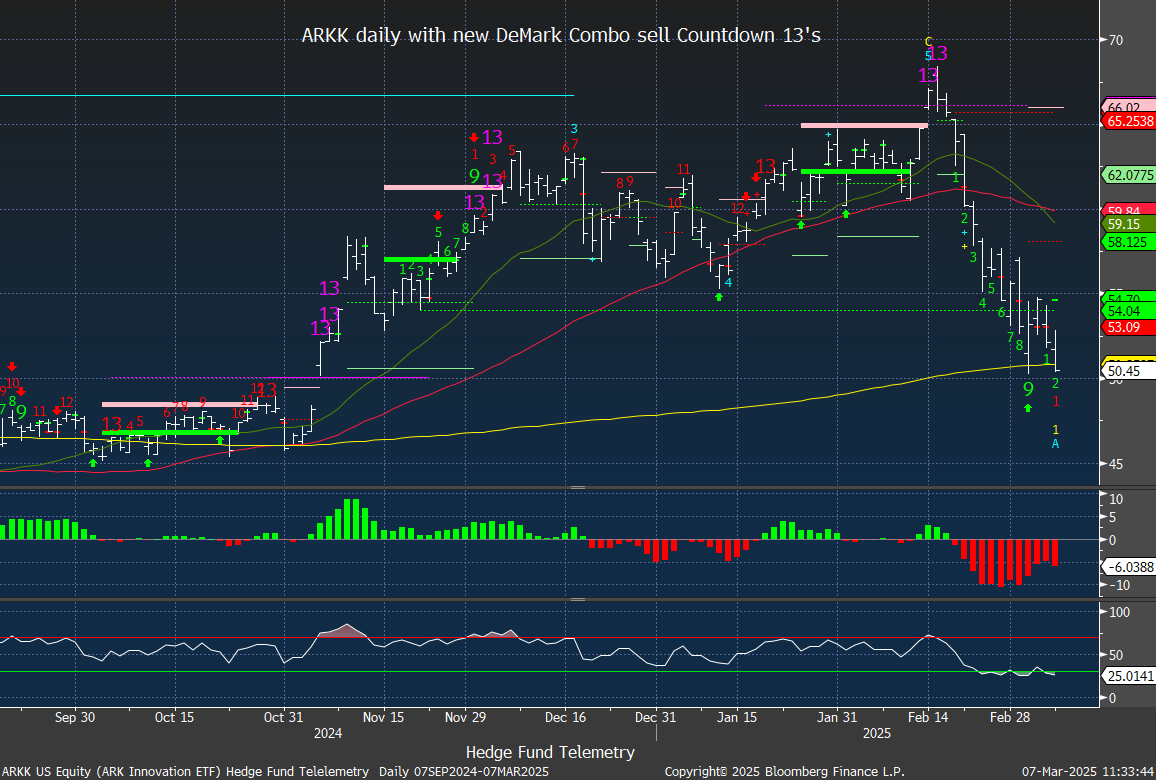Click the cyan 4 near Jan 15 low
Viewport: 1156px width, 780px height.
(728, 283)
